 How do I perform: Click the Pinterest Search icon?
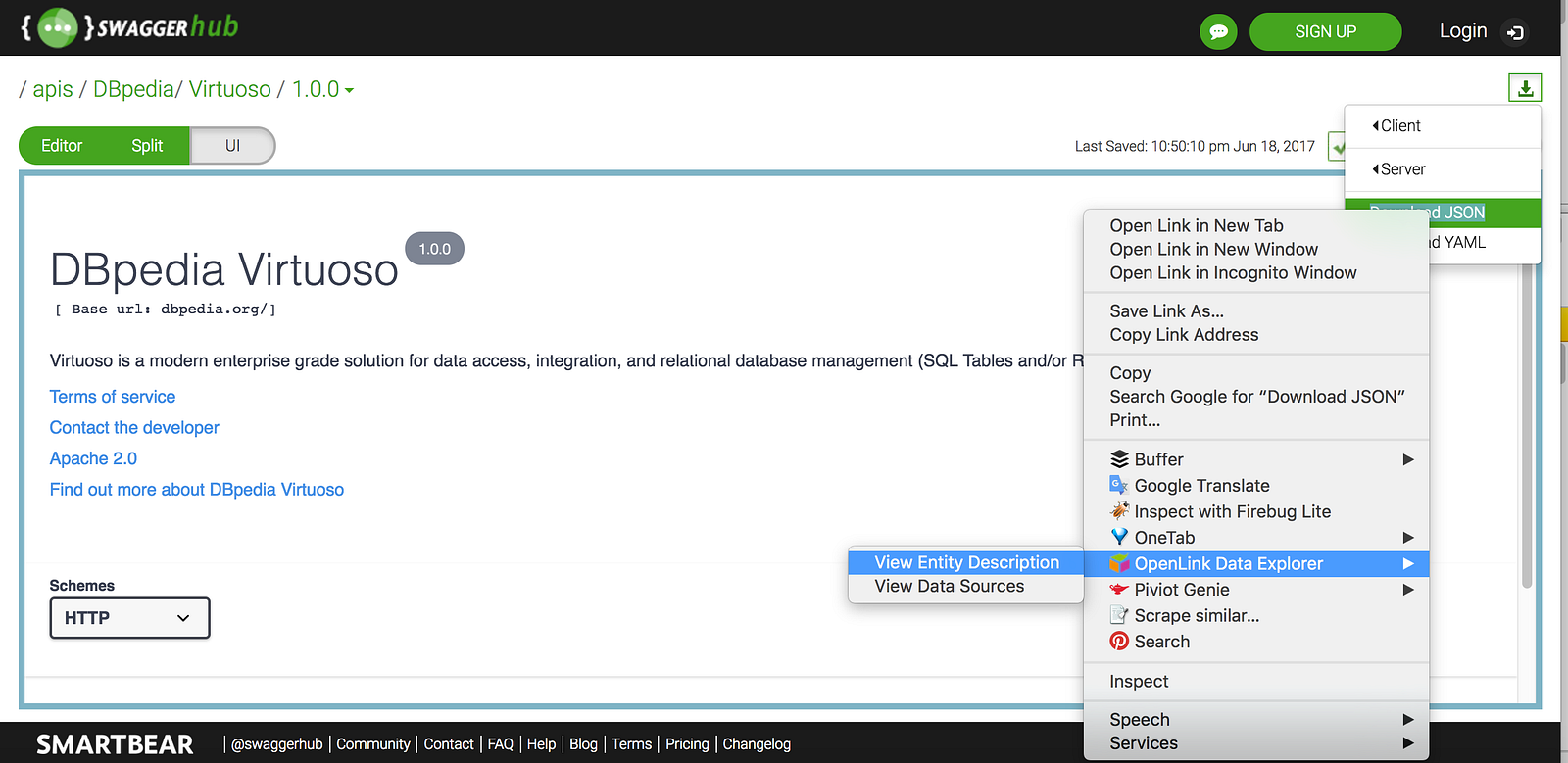[1119, 642]
